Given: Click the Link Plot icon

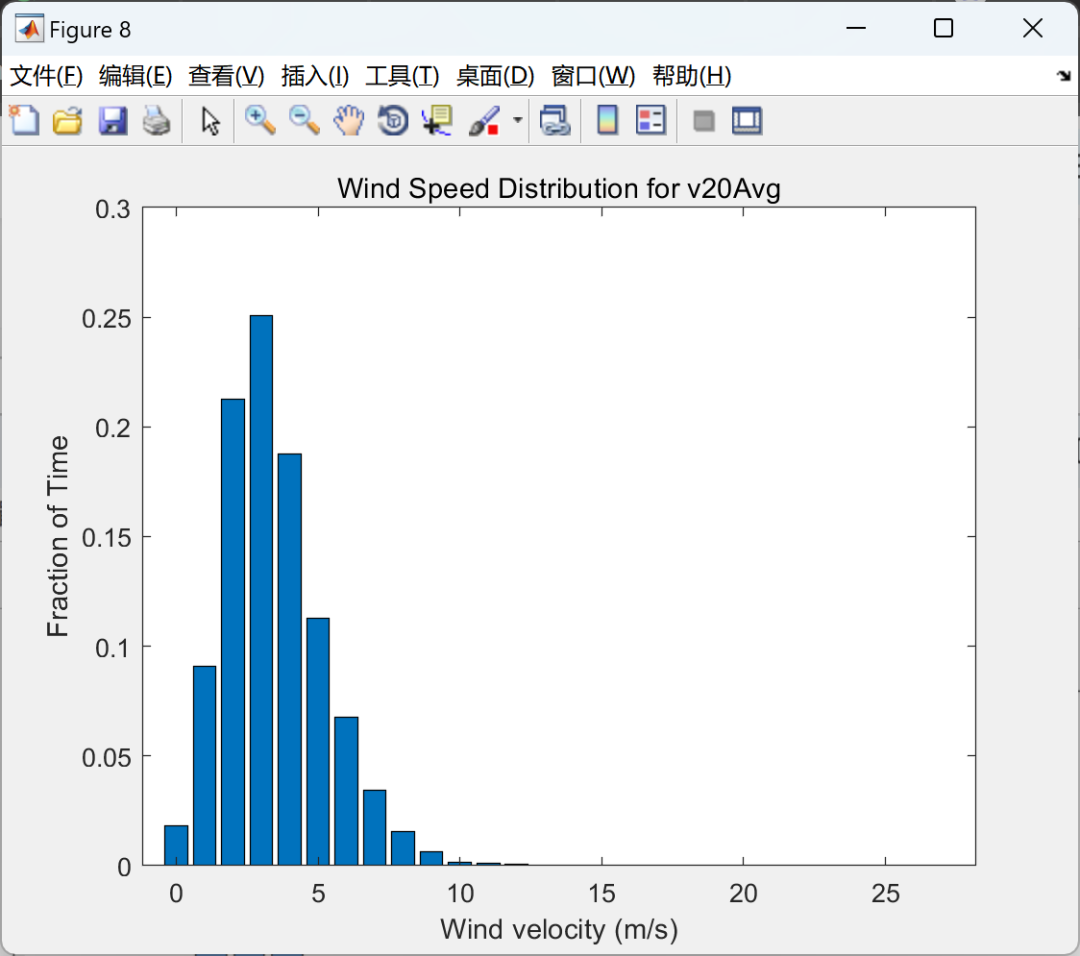Looking at the screenshot, I should (x=555, y=121).
